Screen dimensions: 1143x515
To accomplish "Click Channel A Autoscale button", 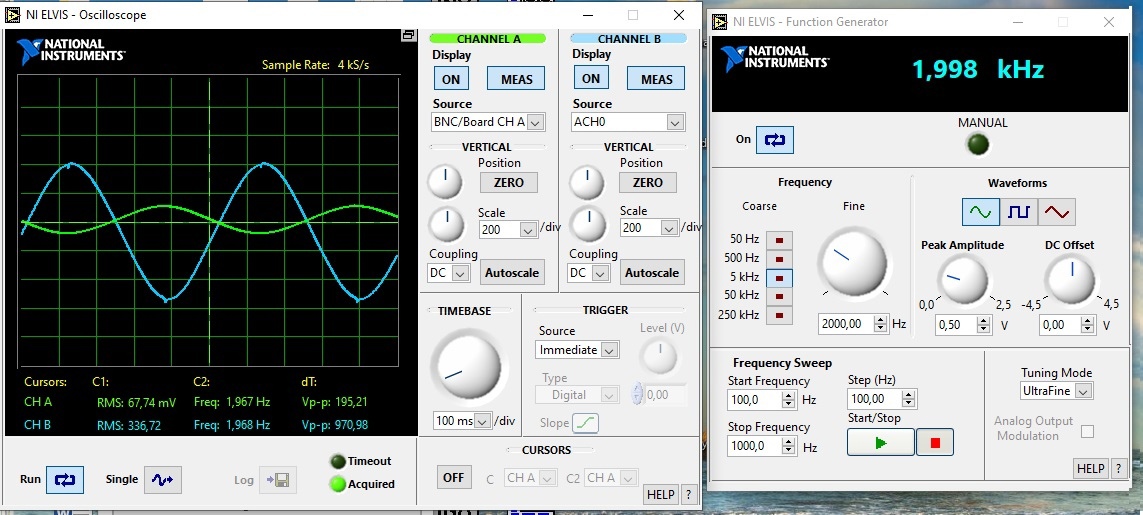I will coord(512,273).
